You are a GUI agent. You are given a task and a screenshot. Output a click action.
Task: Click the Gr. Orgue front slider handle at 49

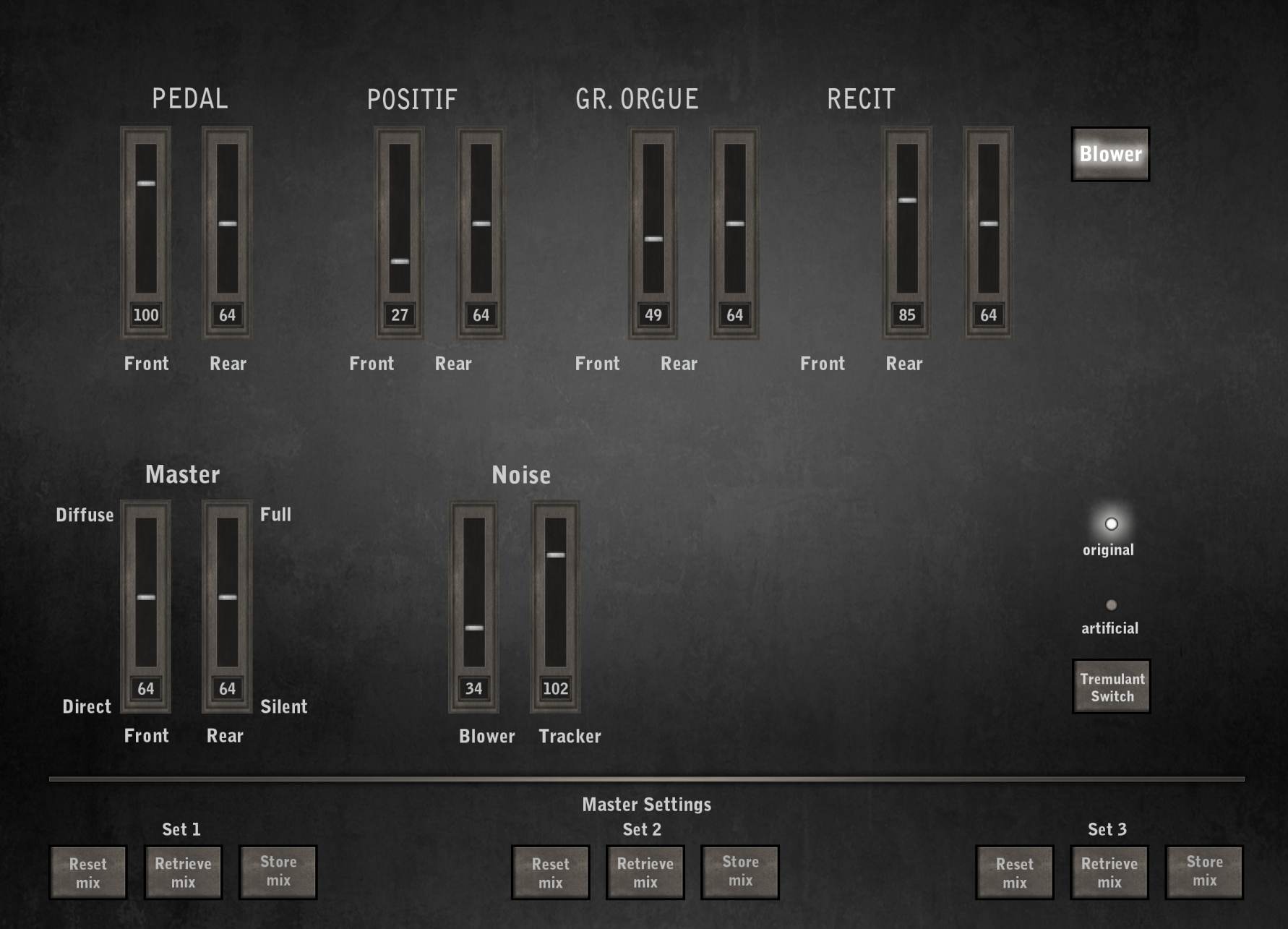coord(653,239)
